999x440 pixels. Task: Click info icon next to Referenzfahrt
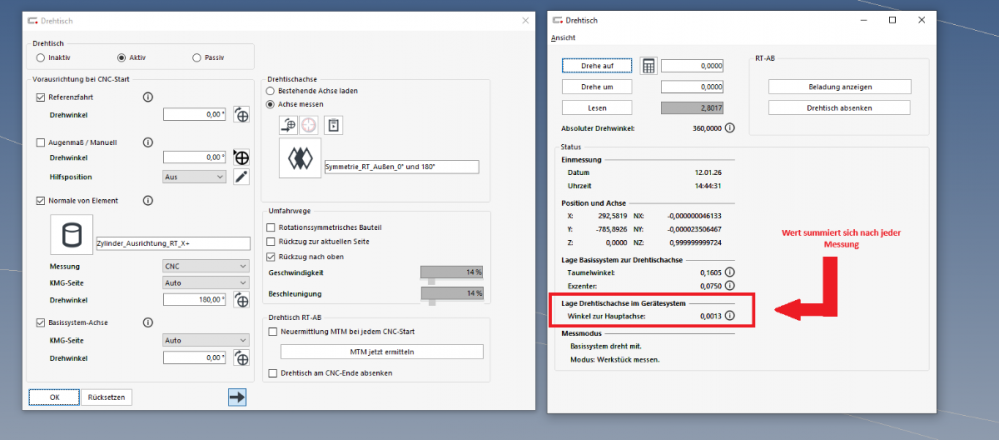(148, 97)
